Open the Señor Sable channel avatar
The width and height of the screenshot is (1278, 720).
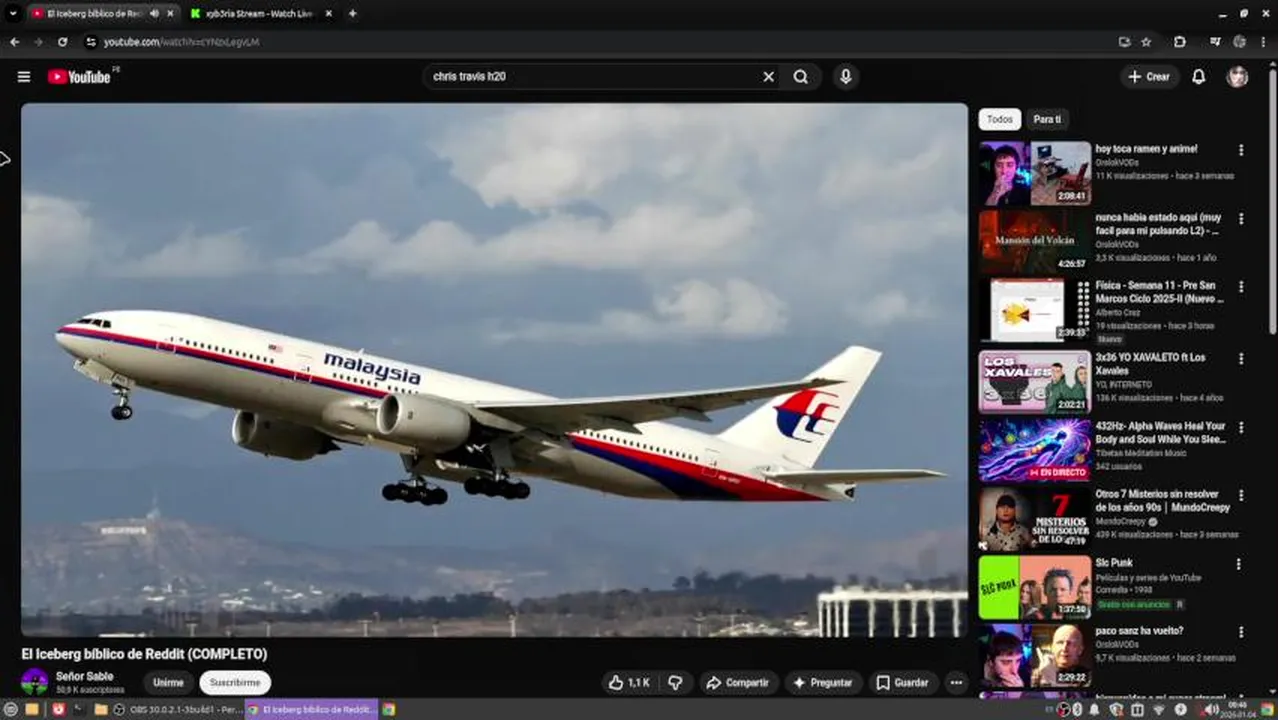pos(35,682)
